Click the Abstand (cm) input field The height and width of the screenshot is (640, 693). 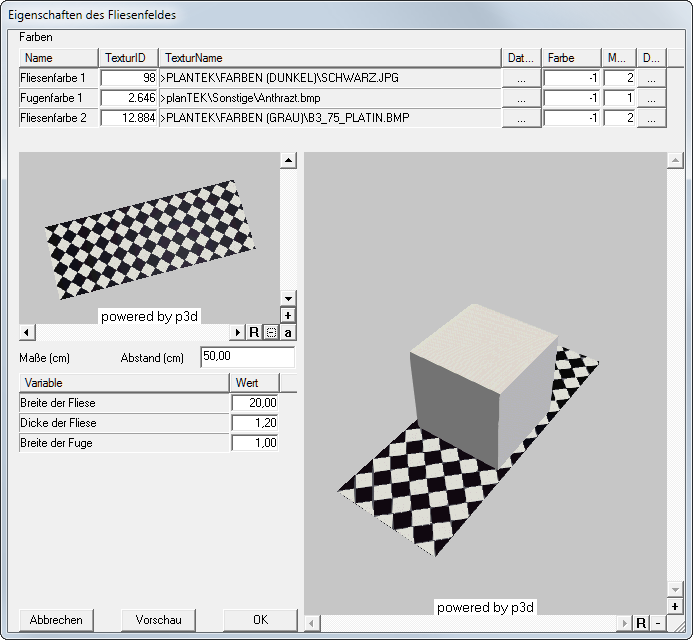point(247,357)
